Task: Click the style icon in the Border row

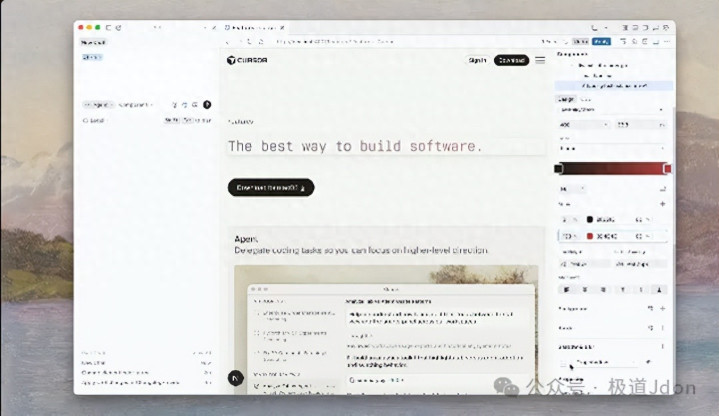Action: point(650,328)
